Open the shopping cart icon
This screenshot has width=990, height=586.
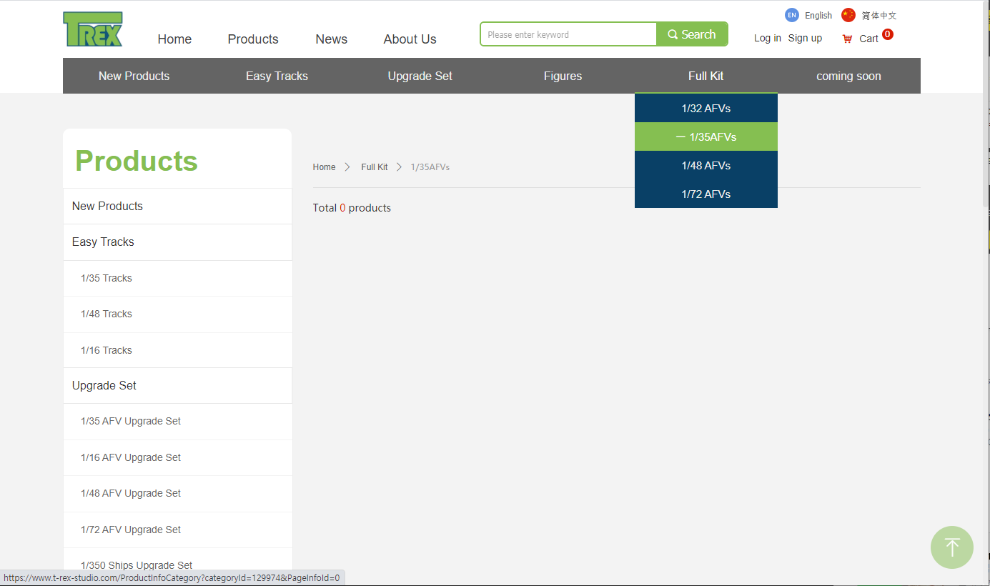(x=847, y=39)
